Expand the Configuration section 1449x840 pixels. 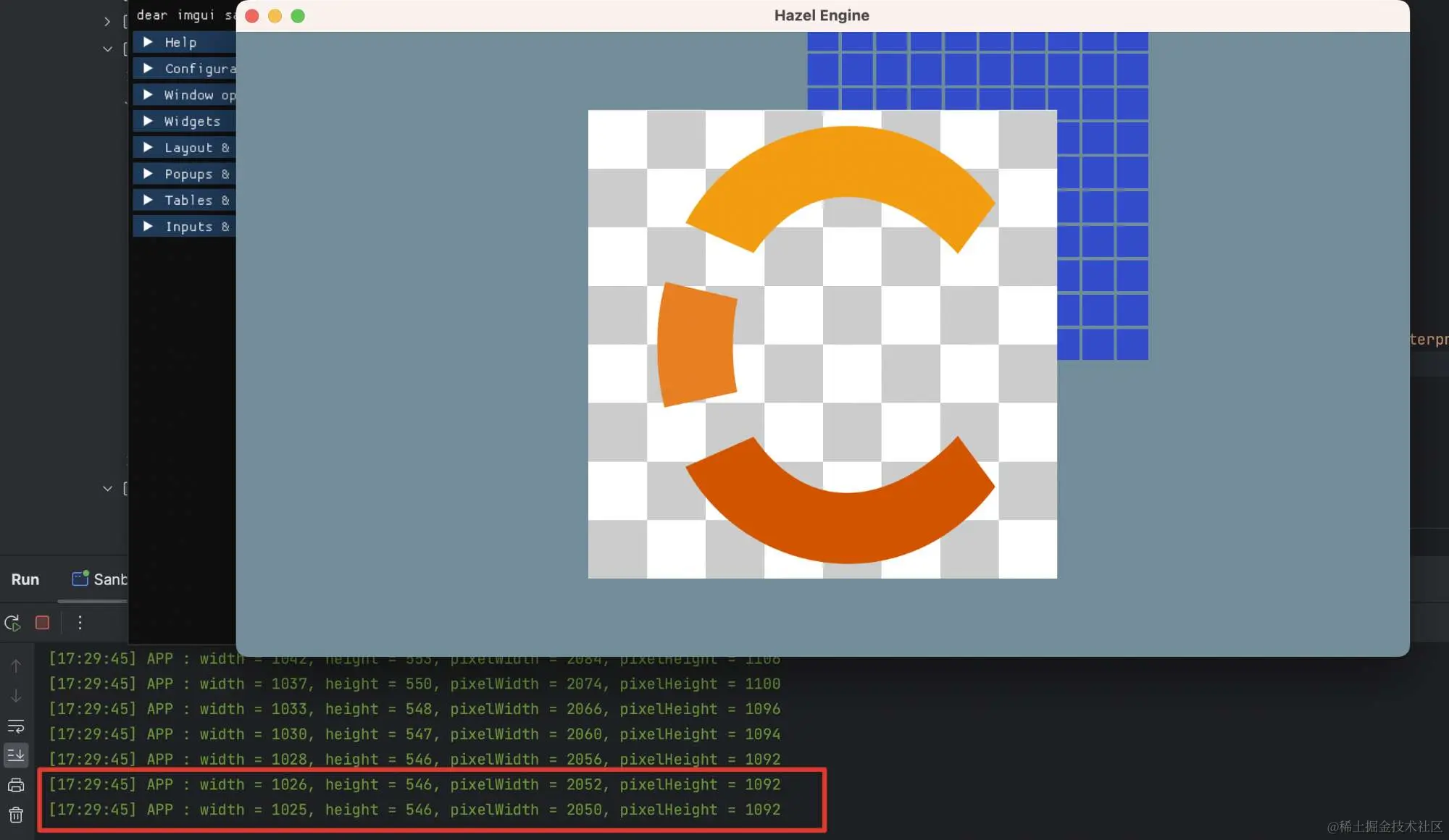(184, 68)
